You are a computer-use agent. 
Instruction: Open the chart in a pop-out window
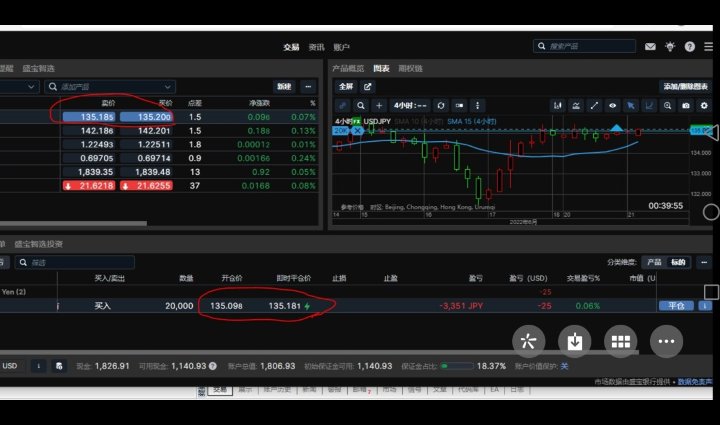368,87
